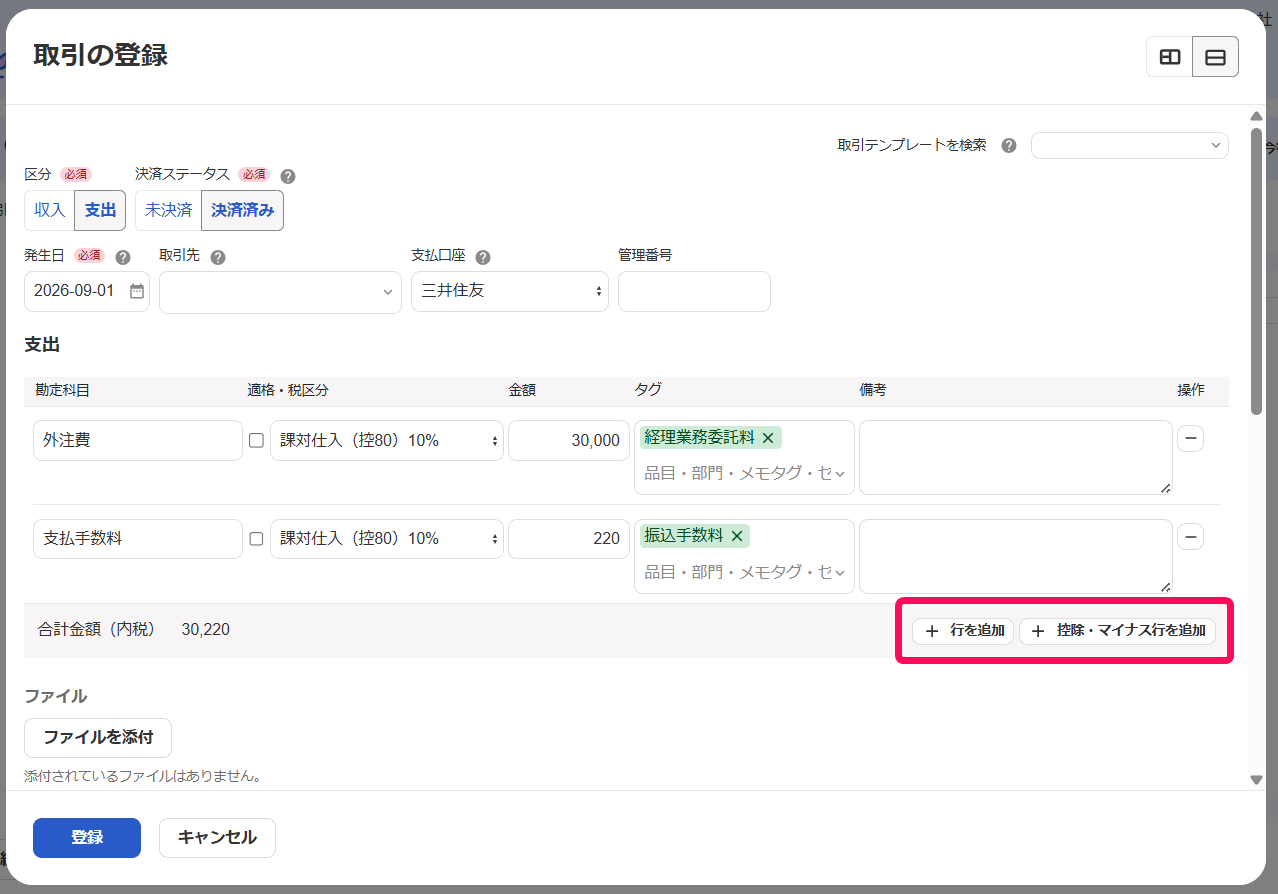Set status to 決済済み
This screenshot has height=894, width=1278.
coord(242,210)
